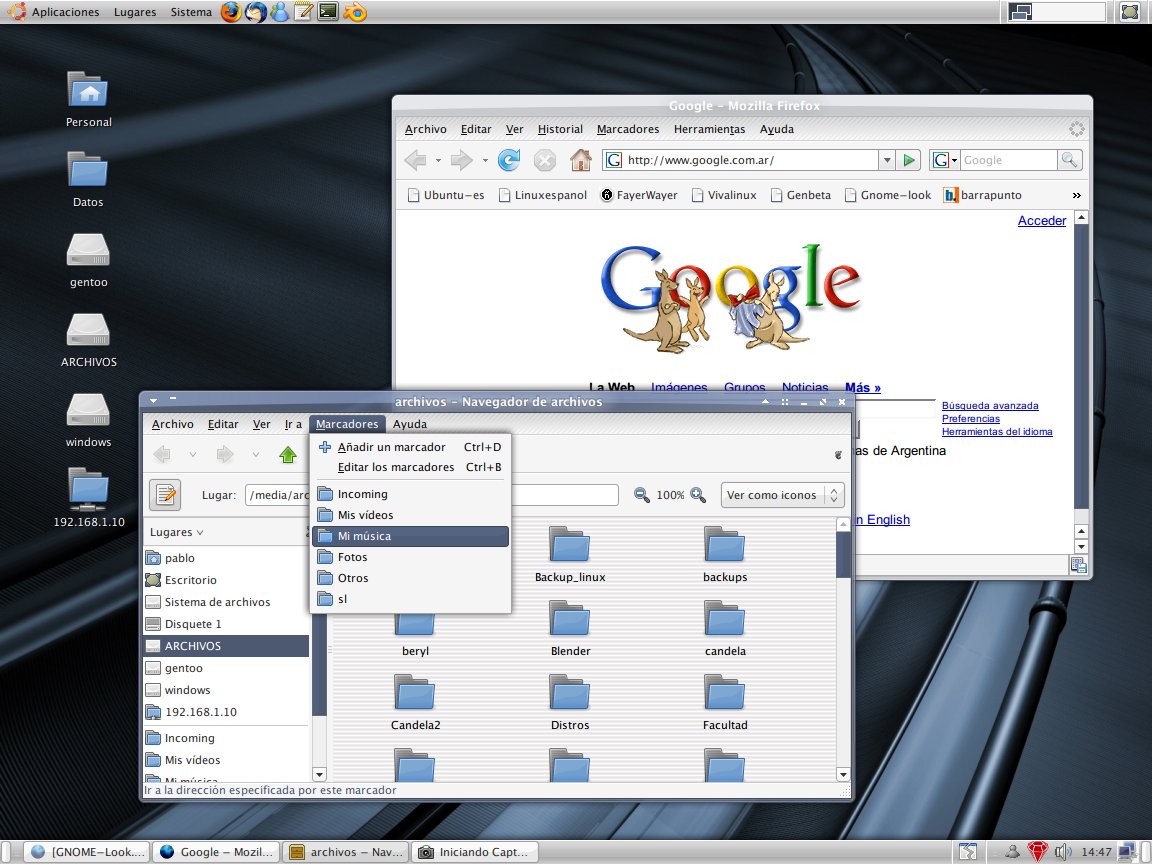Click the Preferencias link on Google
The width and height of the screenshot is (1152, 864).
click(x=971, y=419)
